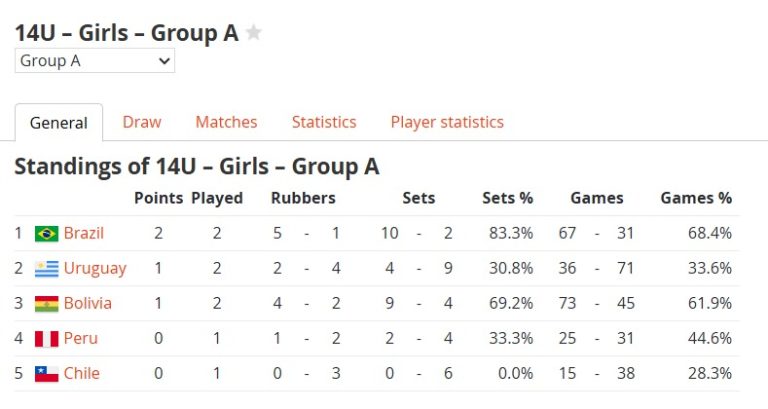Image resolution: width=768 pixels, height=409 pixels.
Task: Select the General tab
Action: (x=59, y=123)
